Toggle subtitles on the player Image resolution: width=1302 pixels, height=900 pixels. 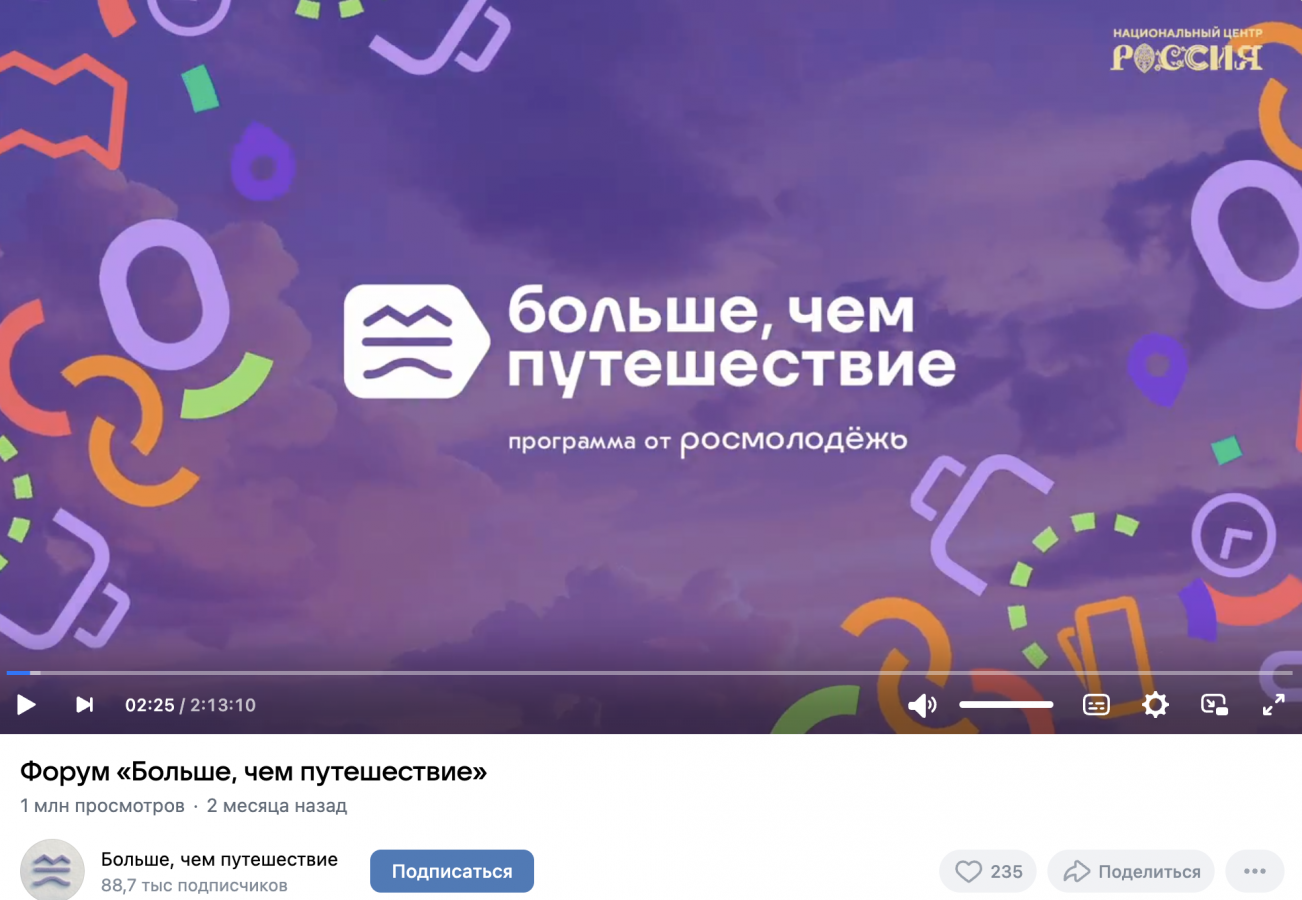click(x=1096, y=705)
